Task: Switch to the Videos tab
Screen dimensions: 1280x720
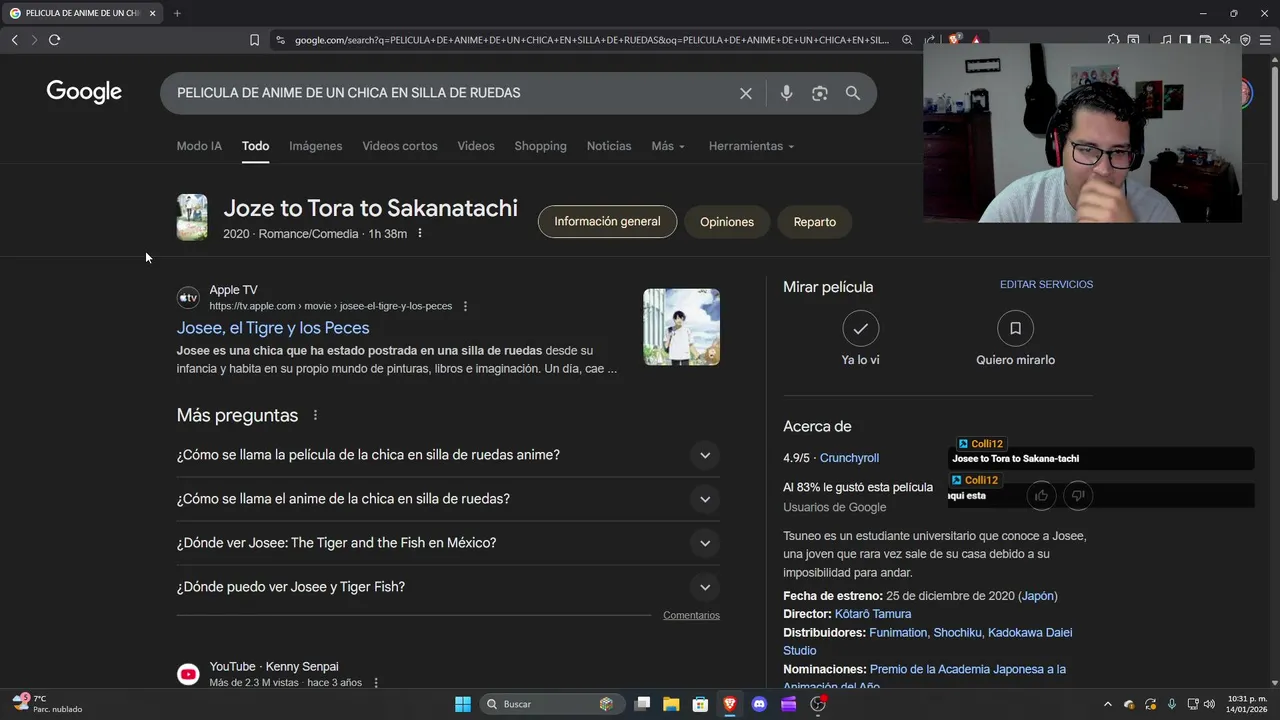Action: tap(476, 146)
